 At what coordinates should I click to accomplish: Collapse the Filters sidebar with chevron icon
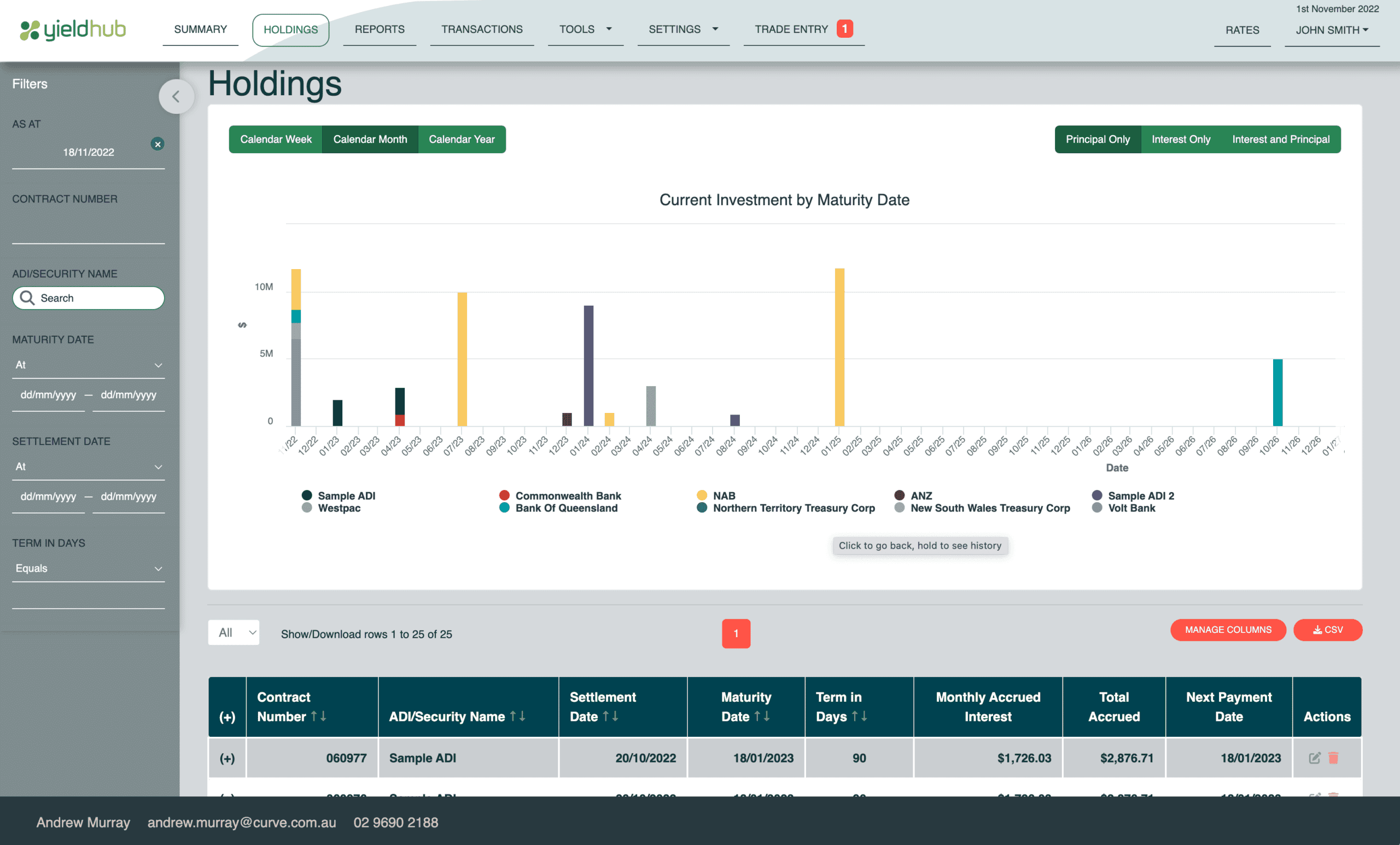[176, 97]
